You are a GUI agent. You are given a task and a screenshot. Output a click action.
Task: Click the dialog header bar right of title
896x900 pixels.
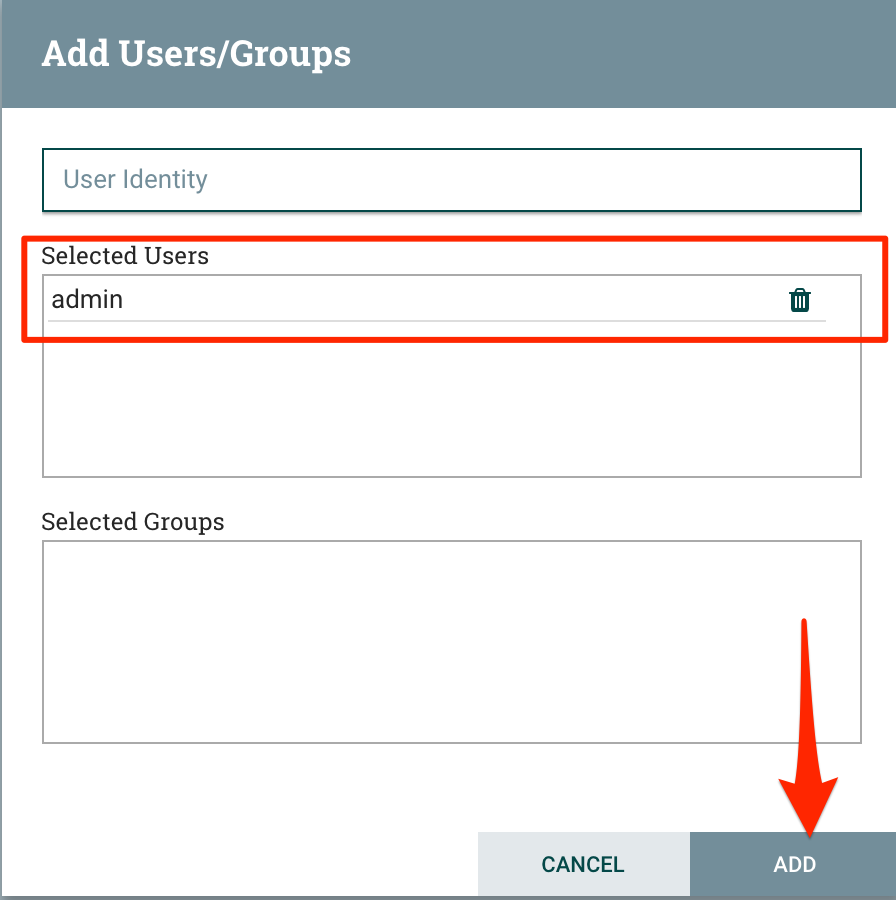coord(620,53)
